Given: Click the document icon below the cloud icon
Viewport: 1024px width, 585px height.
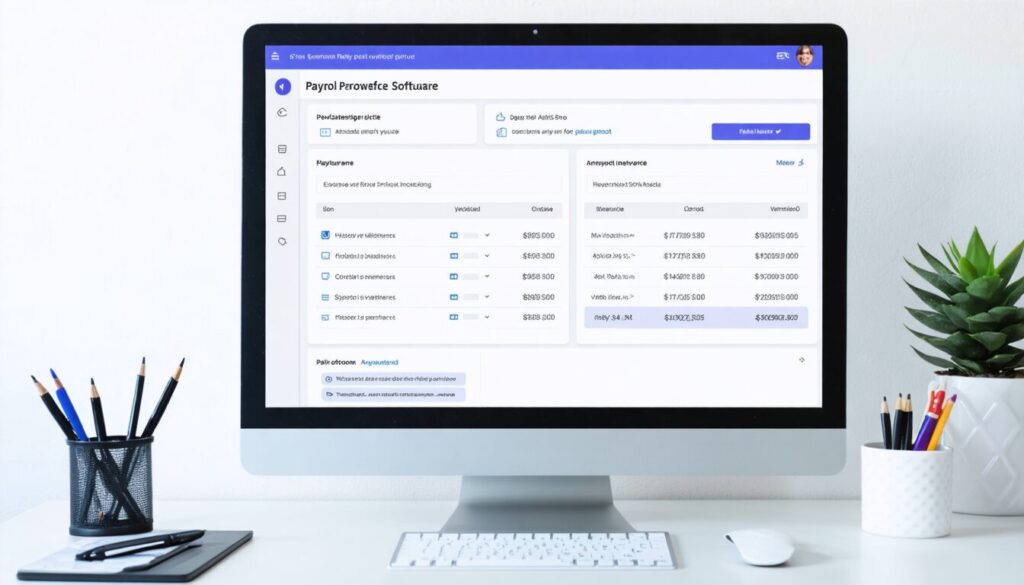Looking at the screenshot, I should [502, 132].
